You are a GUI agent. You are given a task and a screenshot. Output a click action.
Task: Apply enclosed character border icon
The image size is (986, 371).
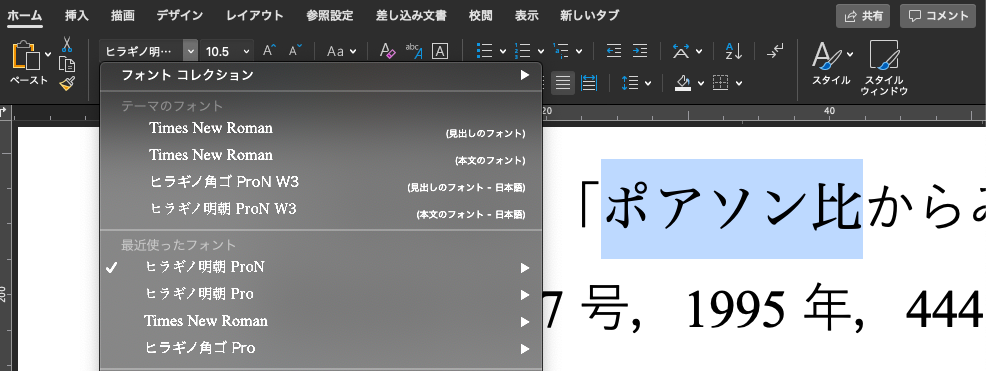coord(440,51)
